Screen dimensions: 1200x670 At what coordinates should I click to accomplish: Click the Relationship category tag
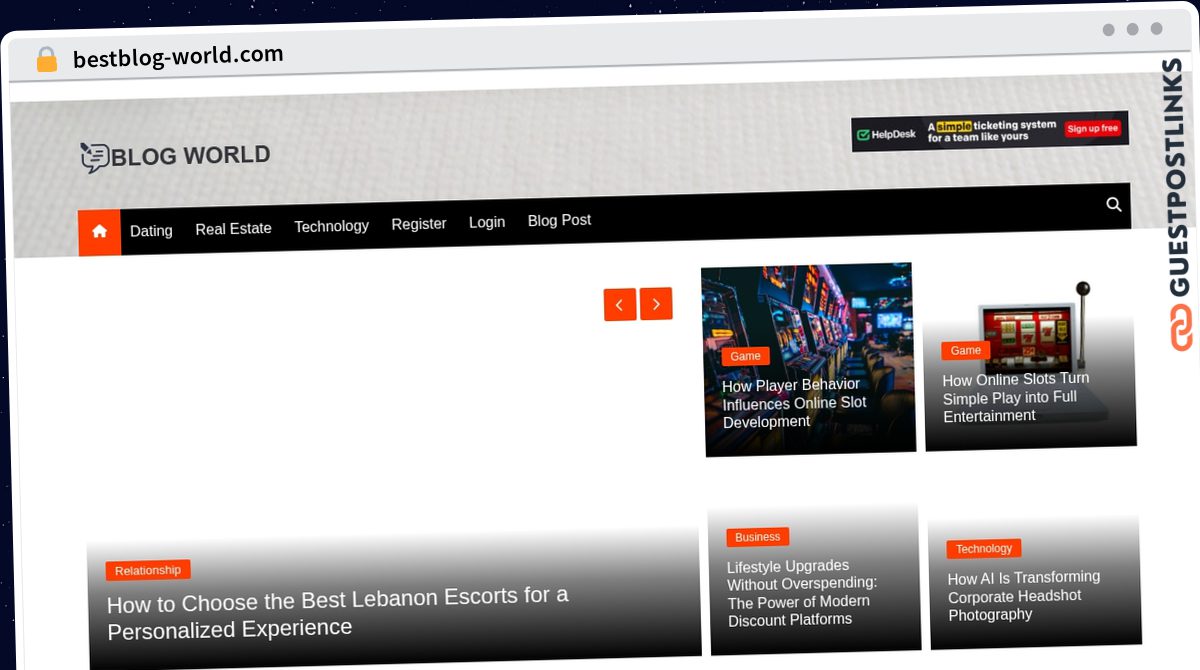pos(148,570)
